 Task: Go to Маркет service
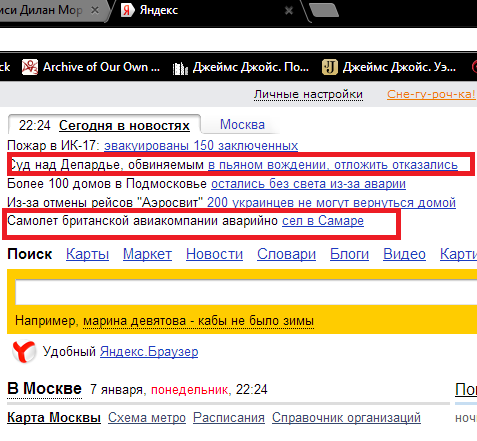(x=147, y=254)
